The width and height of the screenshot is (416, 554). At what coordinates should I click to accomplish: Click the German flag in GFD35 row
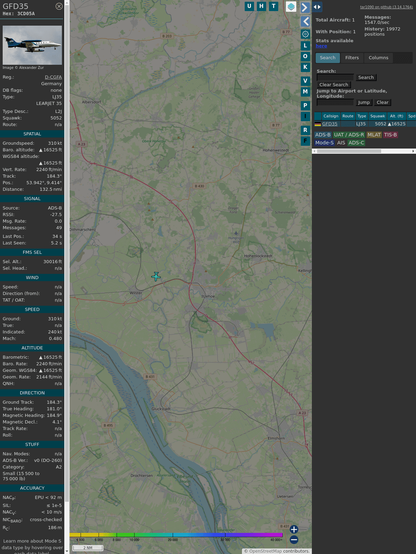[x=318, y=124]
